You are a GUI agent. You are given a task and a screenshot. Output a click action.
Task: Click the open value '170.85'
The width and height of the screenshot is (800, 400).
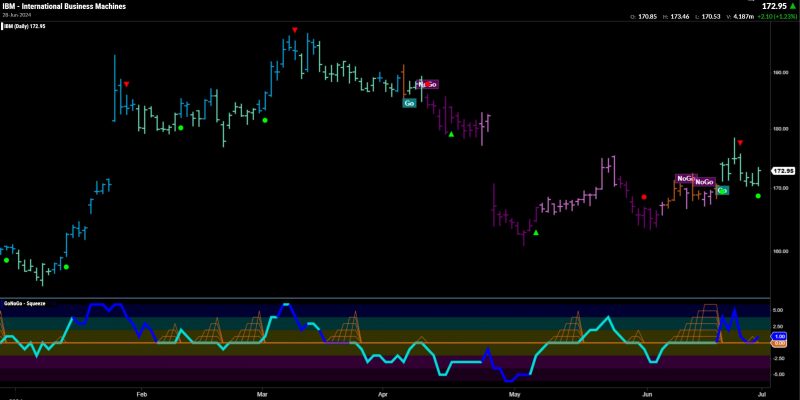pyautogui.click(x=646, y=17)
